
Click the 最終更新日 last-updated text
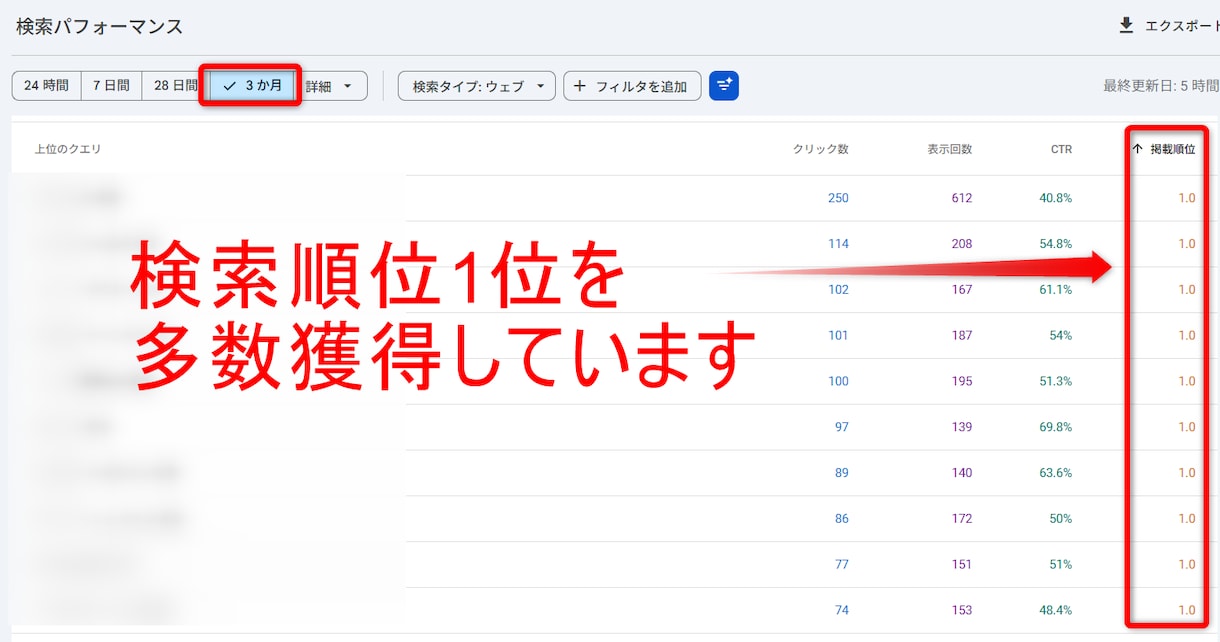1161,86
